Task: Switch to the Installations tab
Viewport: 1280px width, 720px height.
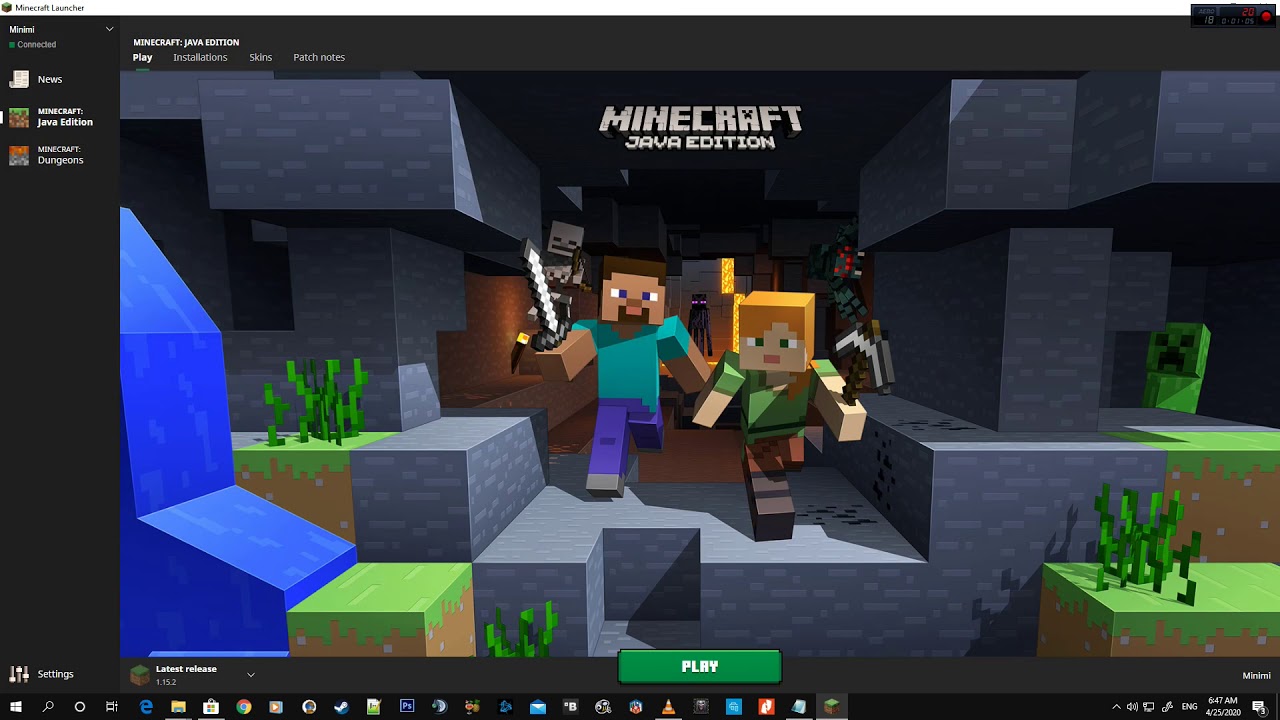Action: [200, 57]
